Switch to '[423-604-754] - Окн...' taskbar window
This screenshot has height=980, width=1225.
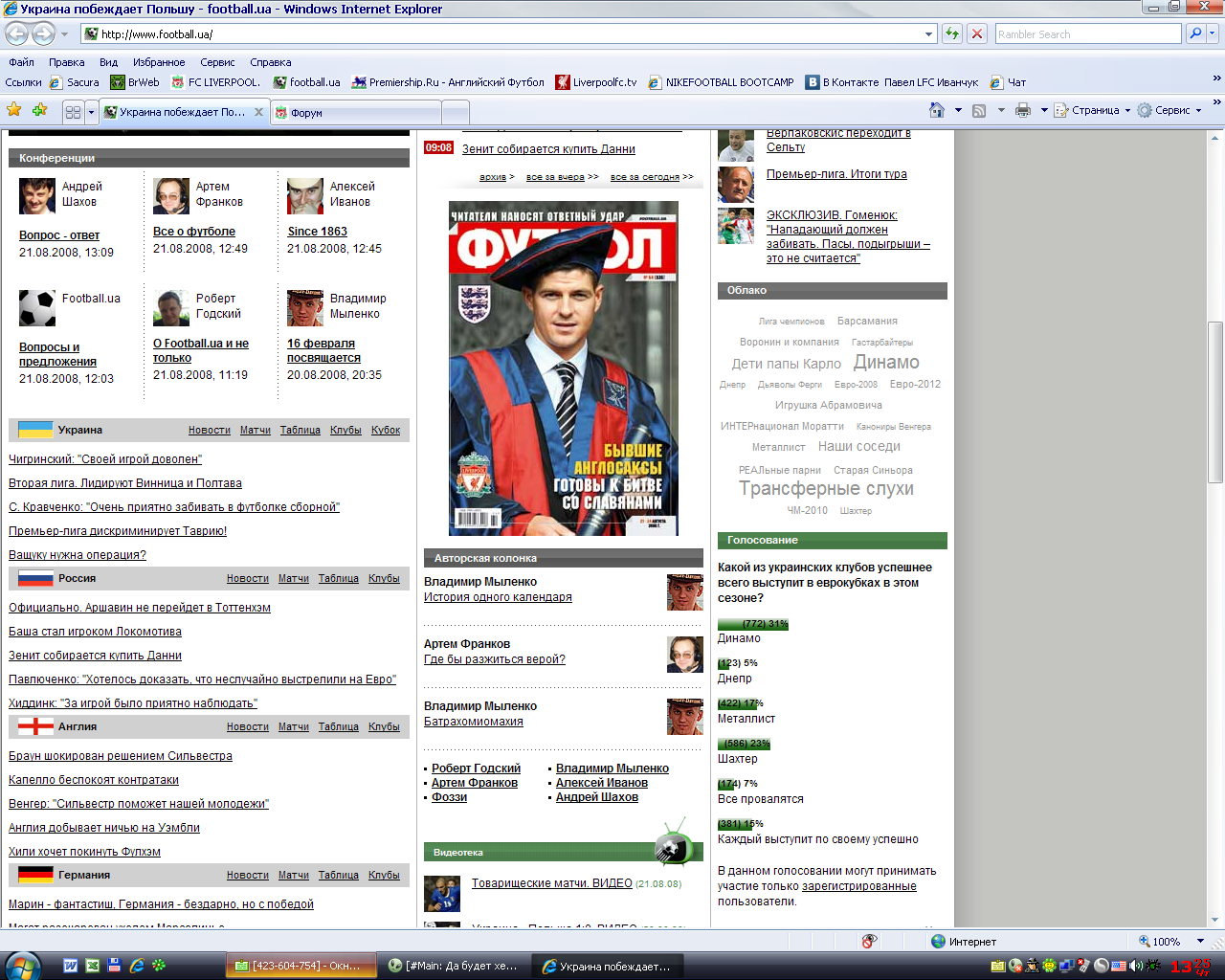tap(300, 966)
